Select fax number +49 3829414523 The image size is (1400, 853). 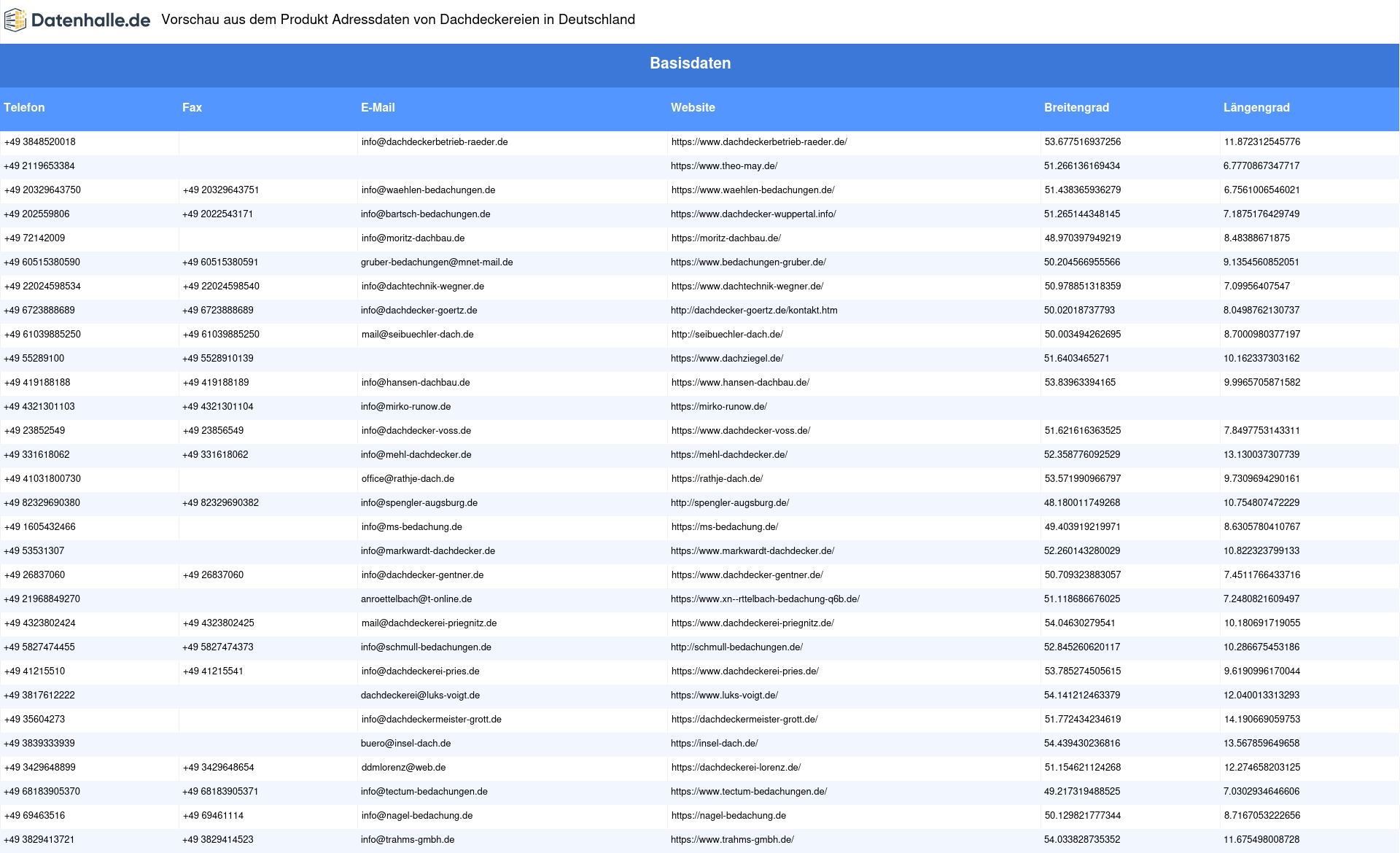(218, 840)
